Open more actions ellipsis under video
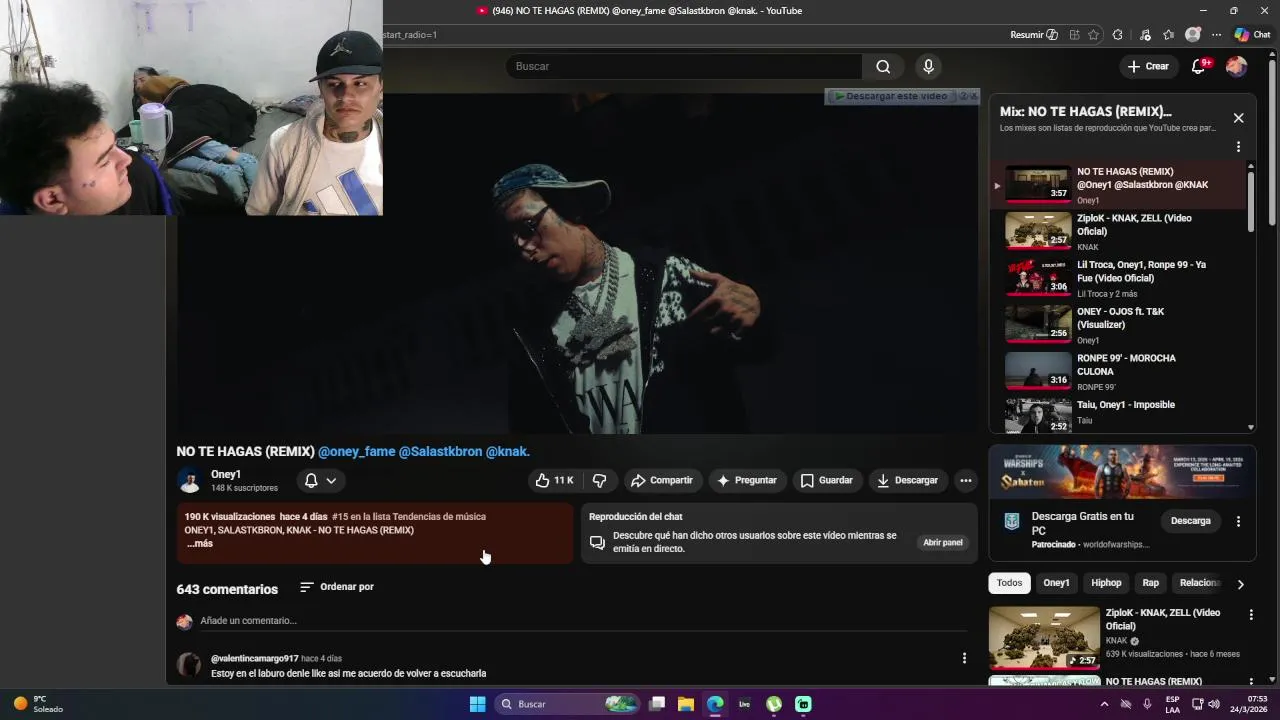Viewport: 1280px width, 720px height. point(965,481)
